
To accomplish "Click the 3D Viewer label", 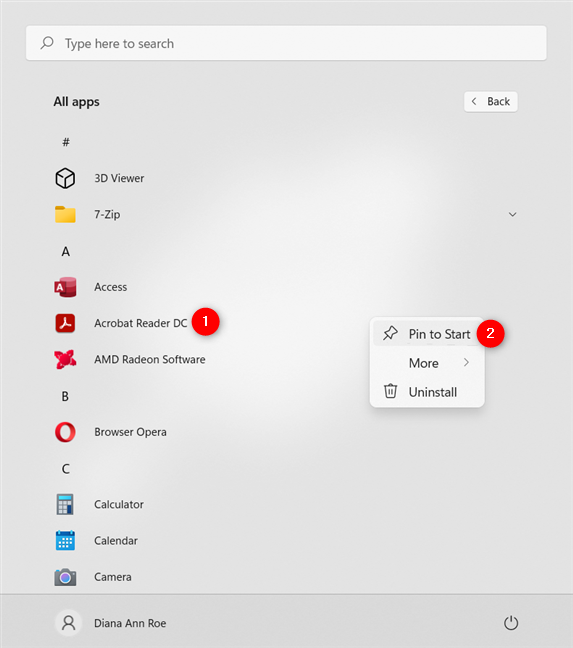I will tap(119, 178).
